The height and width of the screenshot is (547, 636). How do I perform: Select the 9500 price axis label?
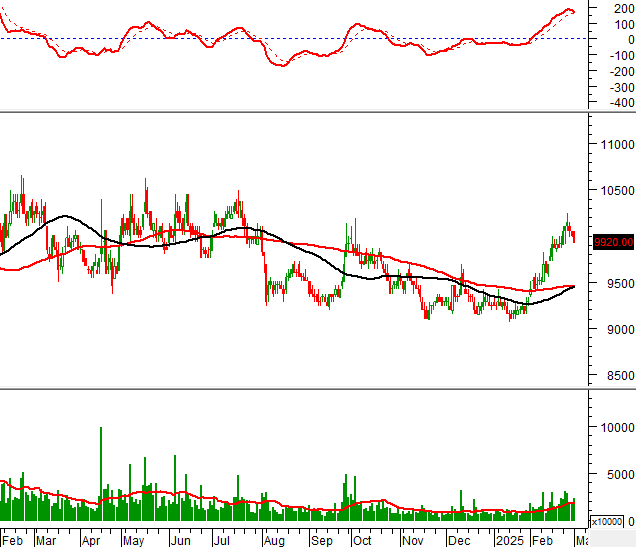tap(621, 283)
